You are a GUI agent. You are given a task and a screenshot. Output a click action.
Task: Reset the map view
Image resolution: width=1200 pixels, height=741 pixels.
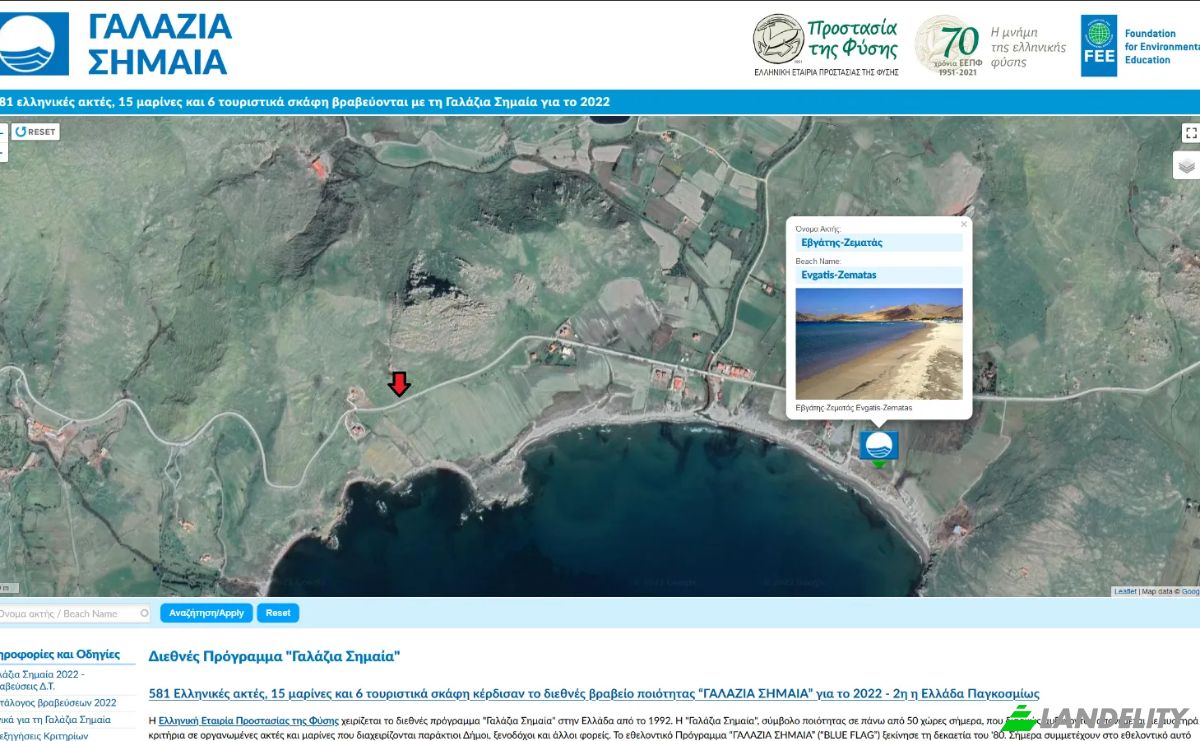tap(36, 132)
